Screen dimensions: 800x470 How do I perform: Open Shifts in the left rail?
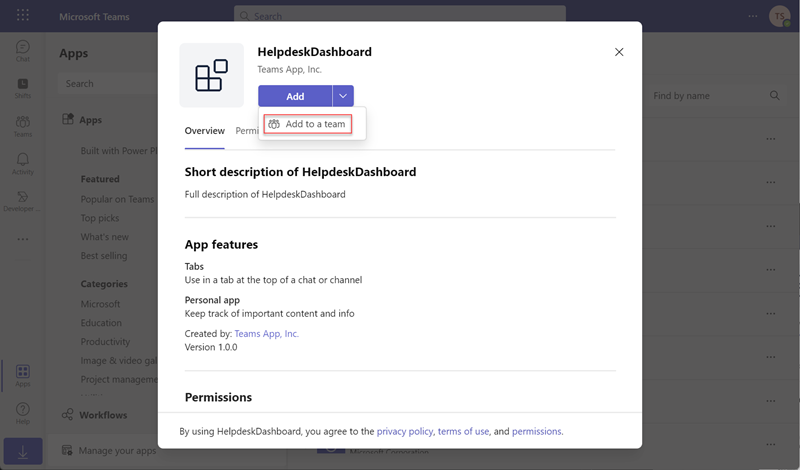point(22,88)
